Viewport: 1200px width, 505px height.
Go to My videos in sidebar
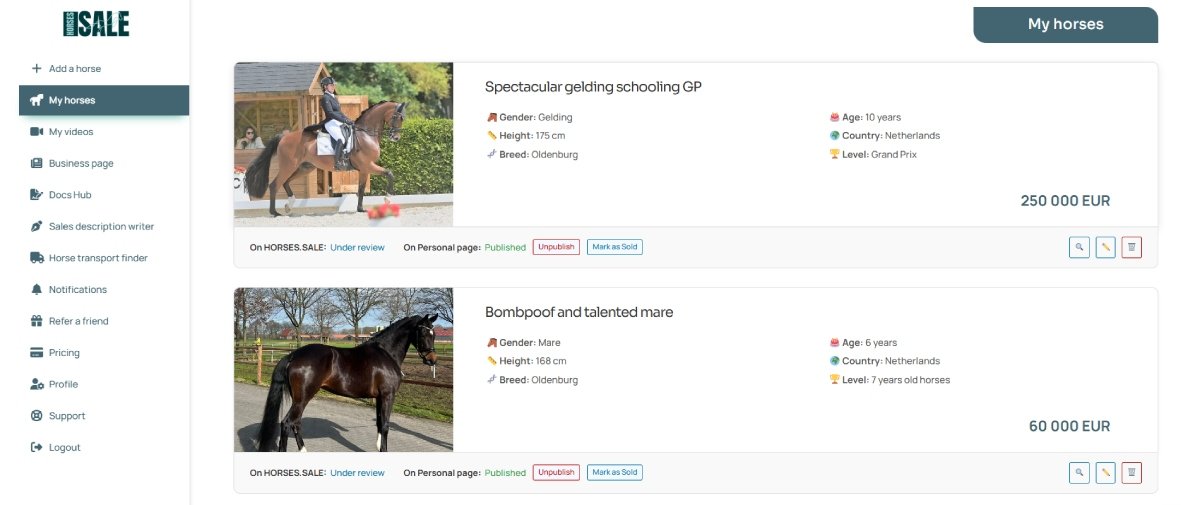[x=71, y=132]
